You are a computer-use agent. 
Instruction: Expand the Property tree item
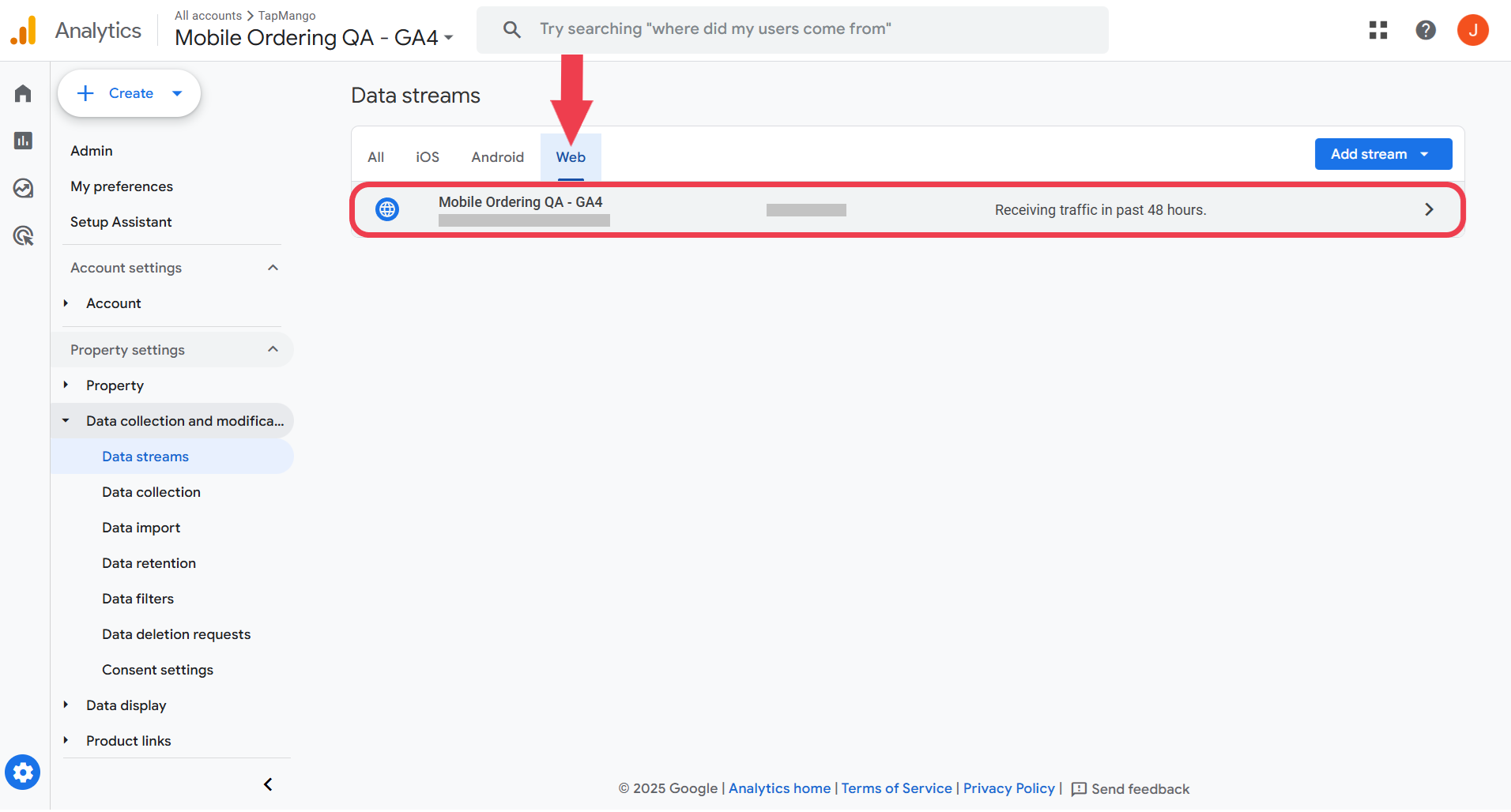(66, 385)
